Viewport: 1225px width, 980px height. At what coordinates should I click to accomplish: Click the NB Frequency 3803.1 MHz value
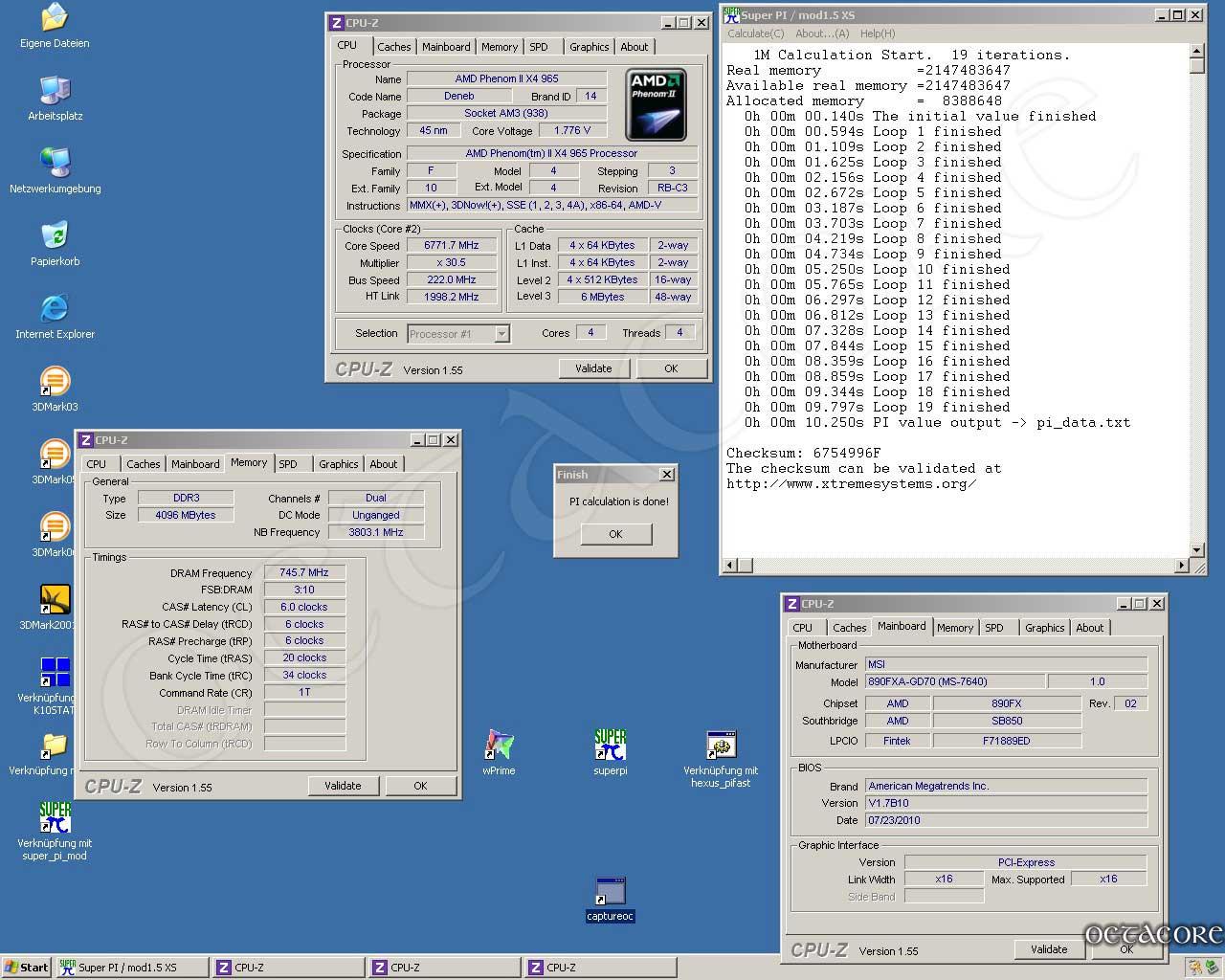click(376, 532)
